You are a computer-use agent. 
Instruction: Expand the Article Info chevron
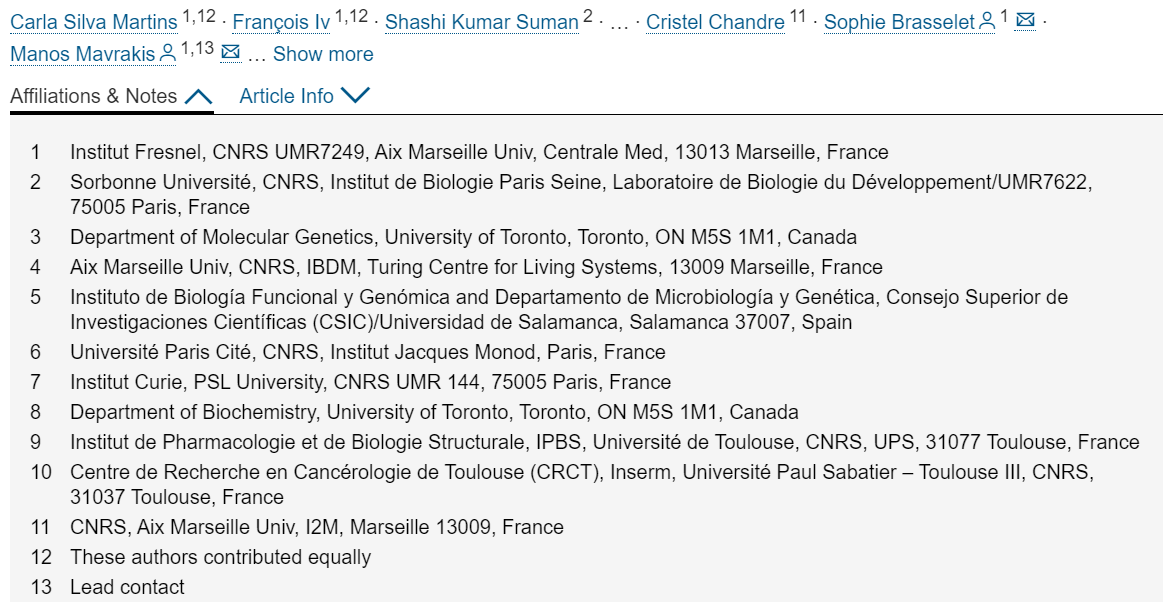(355, 95)
